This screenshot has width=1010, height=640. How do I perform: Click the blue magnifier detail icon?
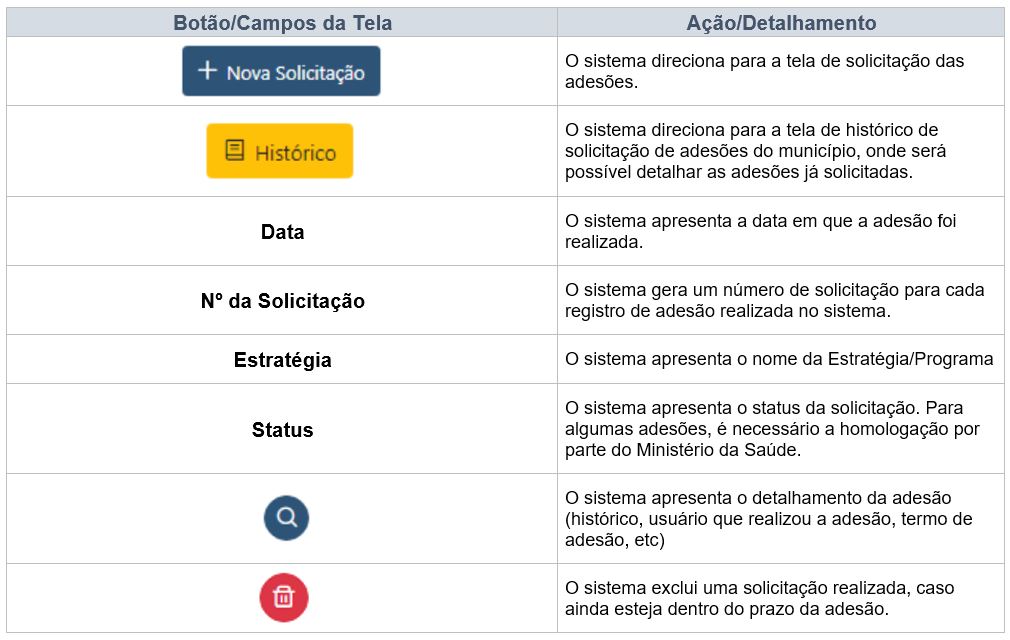286,518
